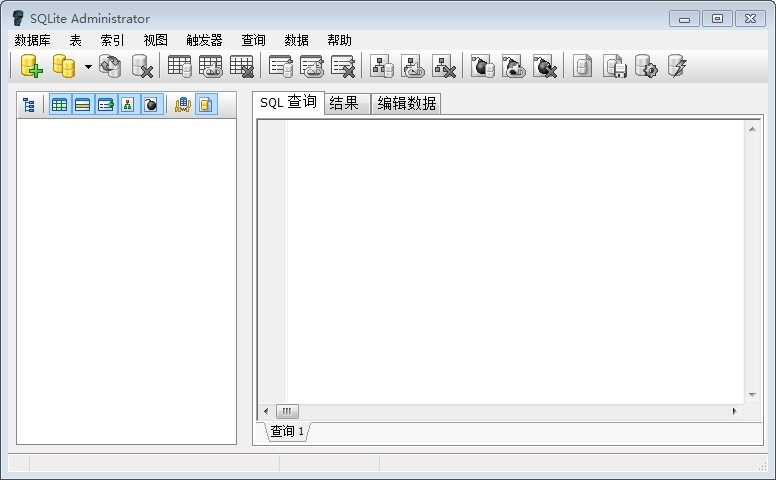Click the delete table icon
The width and height of the screenshot is (776, 480).
click(x=242, y=66)
